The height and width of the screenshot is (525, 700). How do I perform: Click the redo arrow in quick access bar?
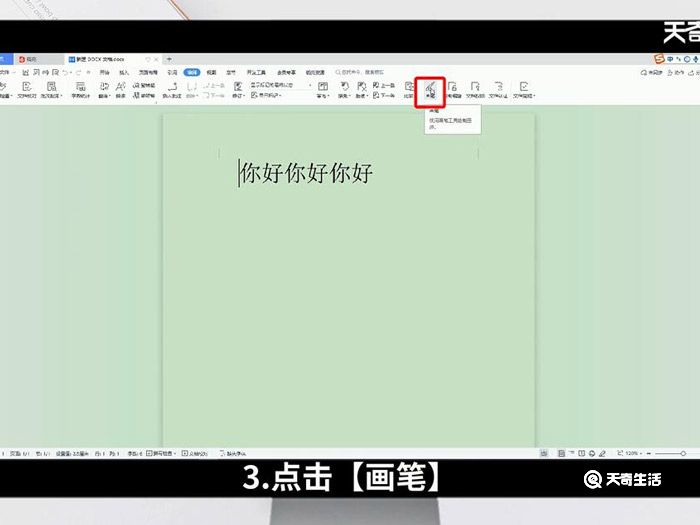click(x=78, y=72)
